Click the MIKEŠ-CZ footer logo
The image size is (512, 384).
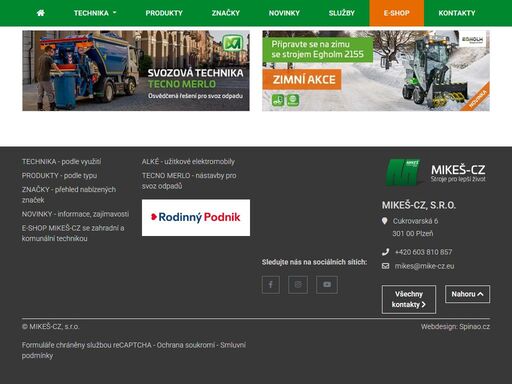pos(435,172)
